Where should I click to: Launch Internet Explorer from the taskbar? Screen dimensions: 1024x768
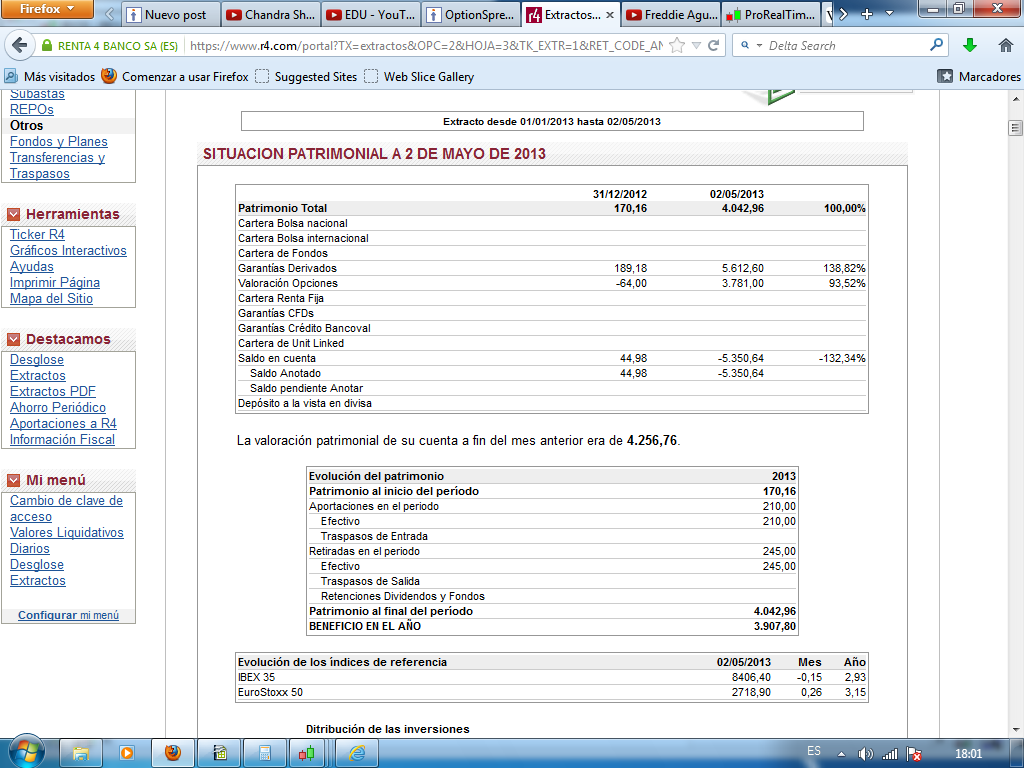click(x=357, y=753)
